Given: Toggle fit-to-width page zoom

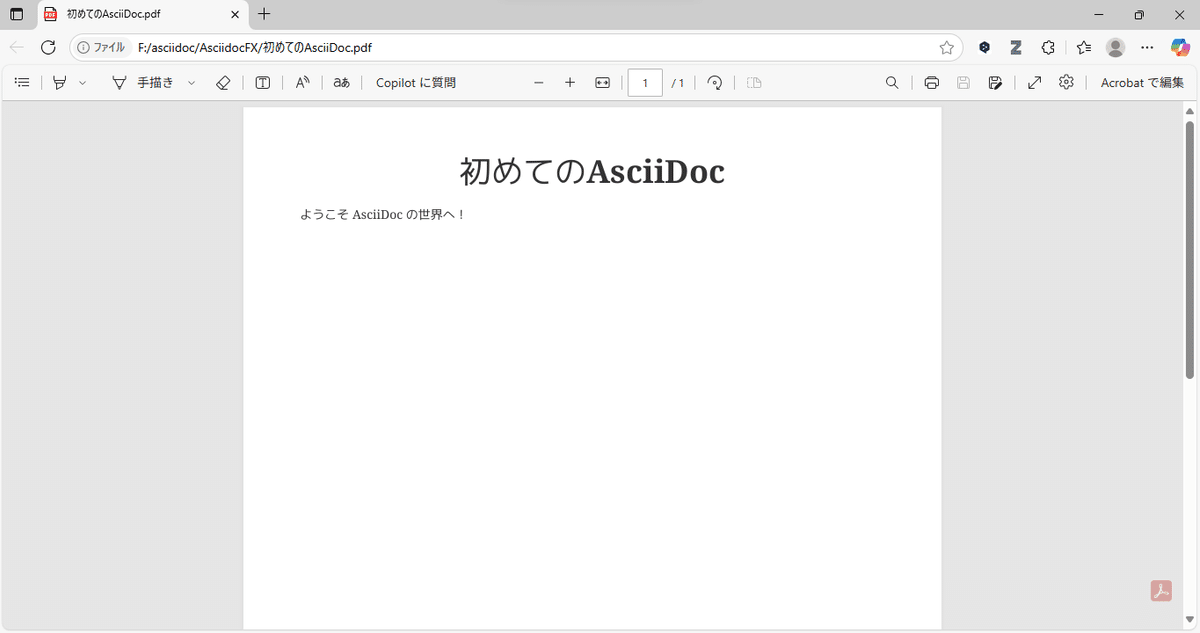Looking at the screenshot, I should tap(602, 82).
